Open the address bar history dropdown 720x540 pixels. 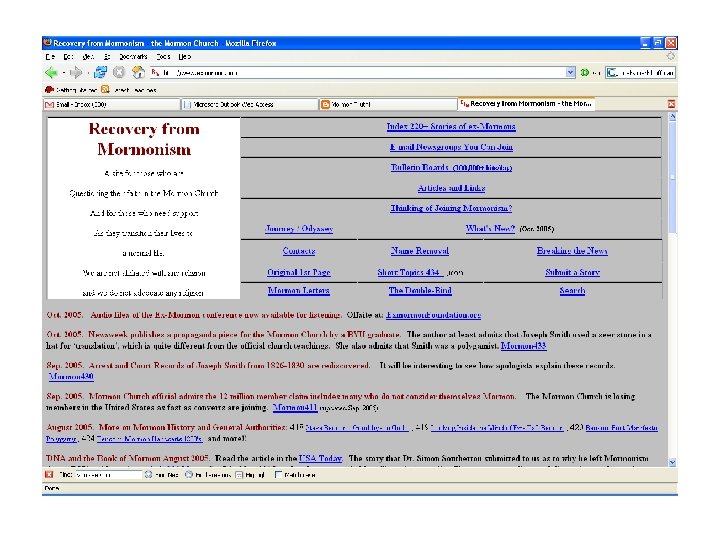[570, 73]
